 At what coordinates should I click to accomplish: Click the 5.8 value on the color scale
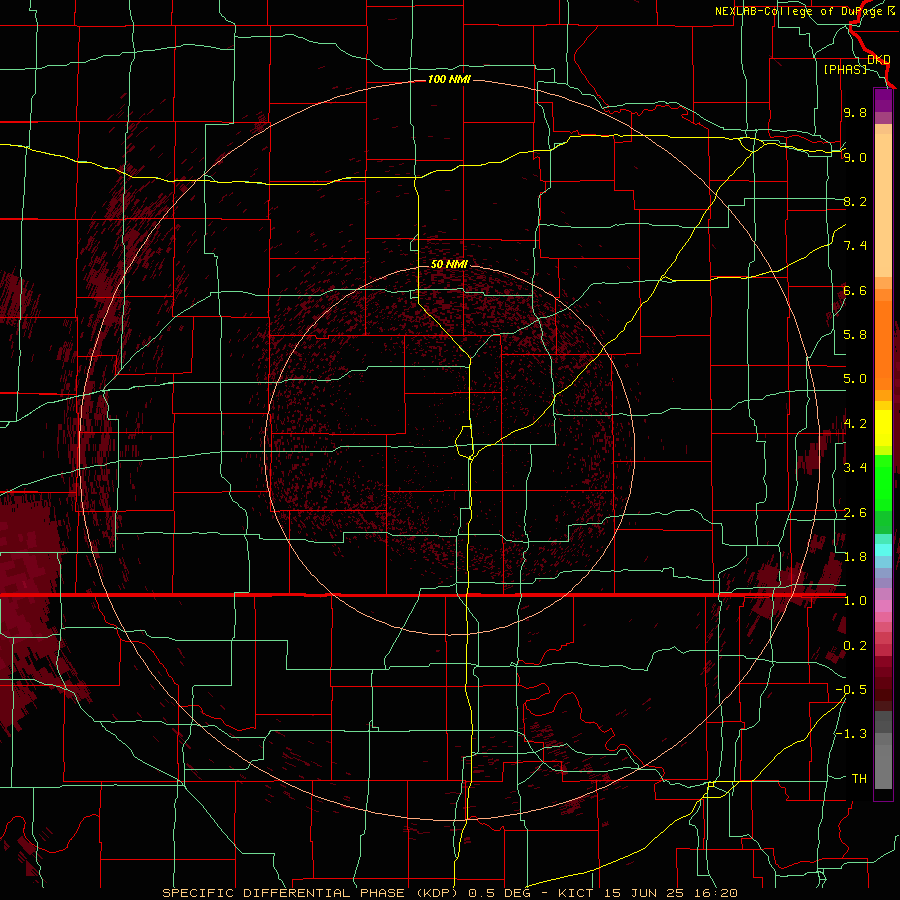(x=855, y=335)
